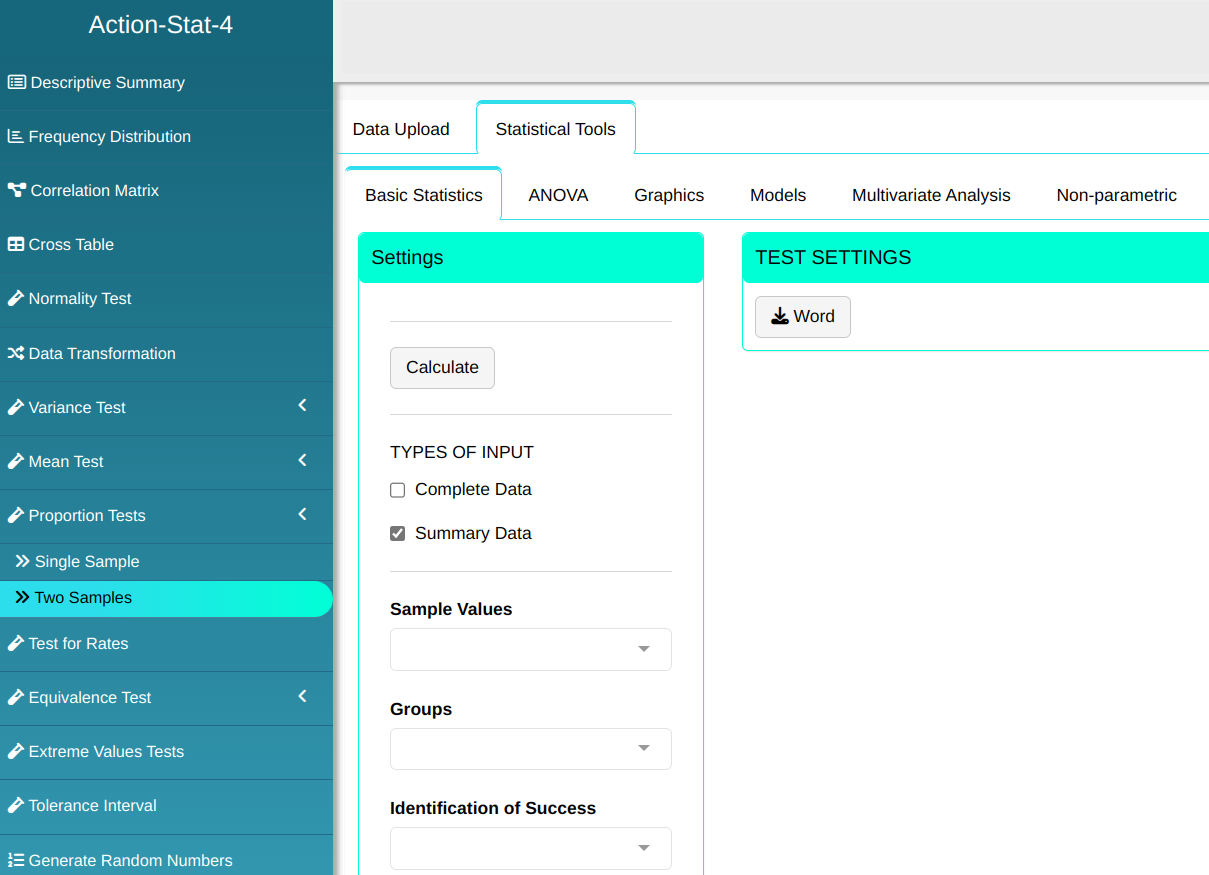Screen dimensions: 1209x875
Task: Open the Identification of Success dropdown
Action: pos(530,848)
